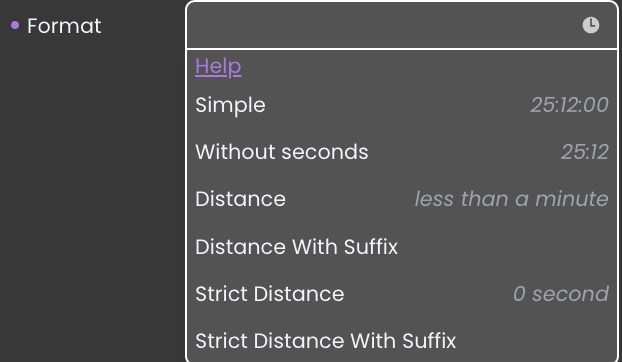622x362 pixels.
Task: Pick the Distance format option
Action: 402,199
